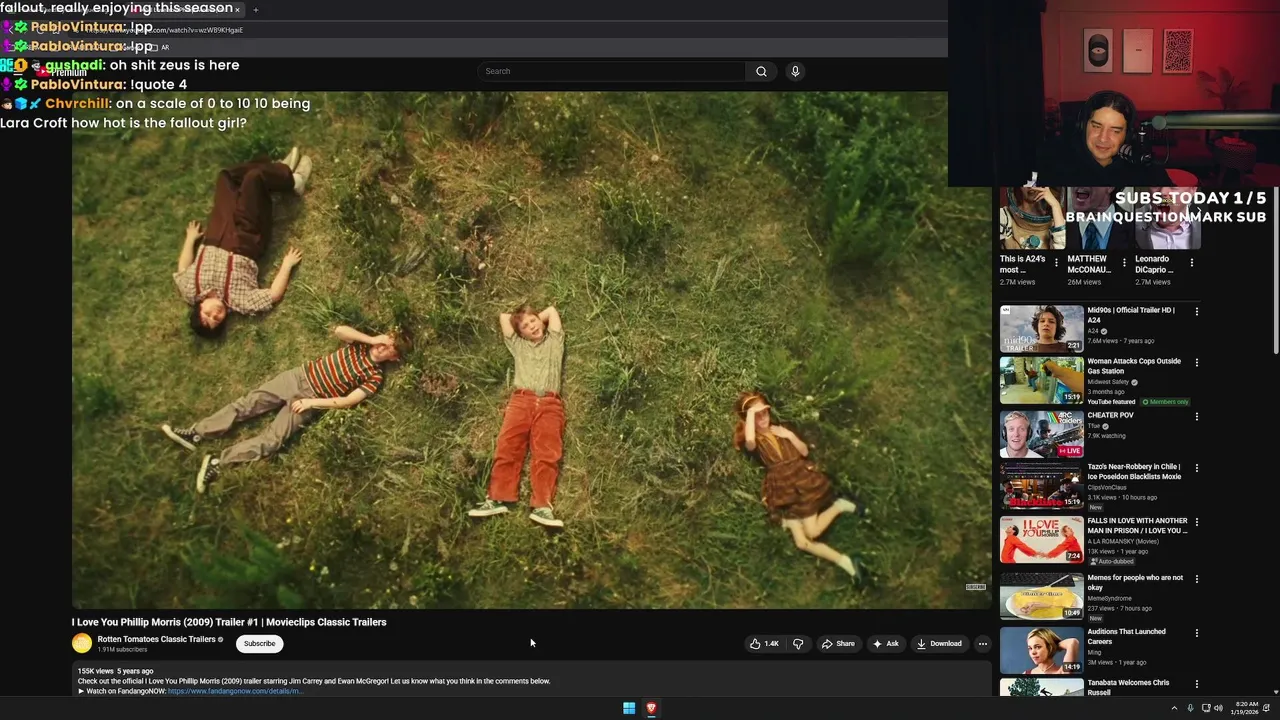Open the Mid90s Official Trailer thumbnail
Image resolution: width=1280 pixels, height=720 pixels.
pos(1041,328)
